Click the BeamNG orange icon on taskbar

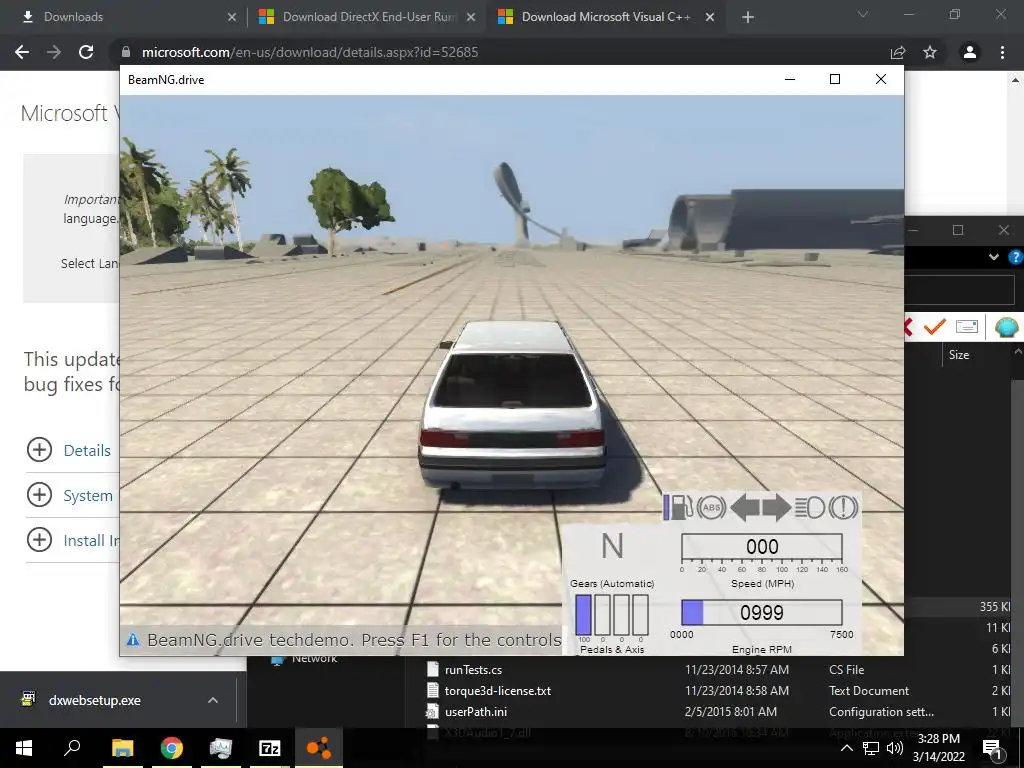(319, 748)
